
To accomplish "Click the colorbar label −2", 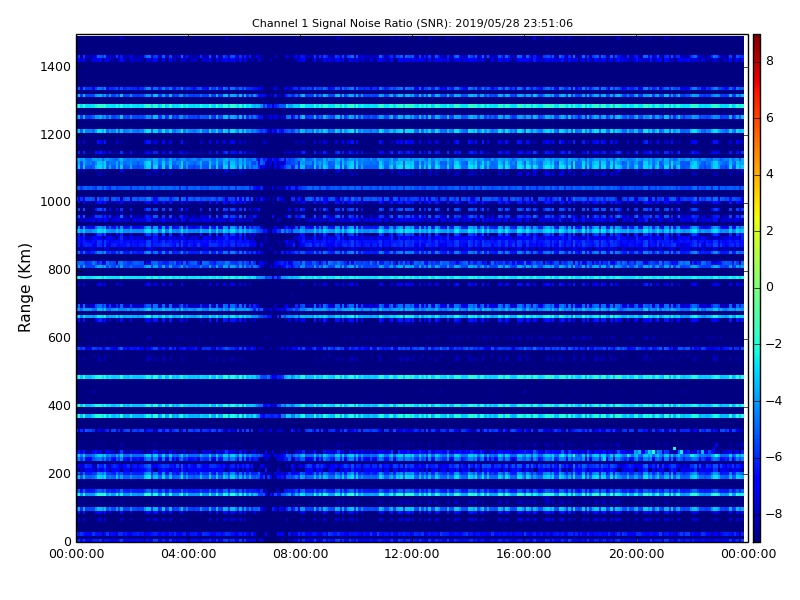I will (x=773, y=344).
